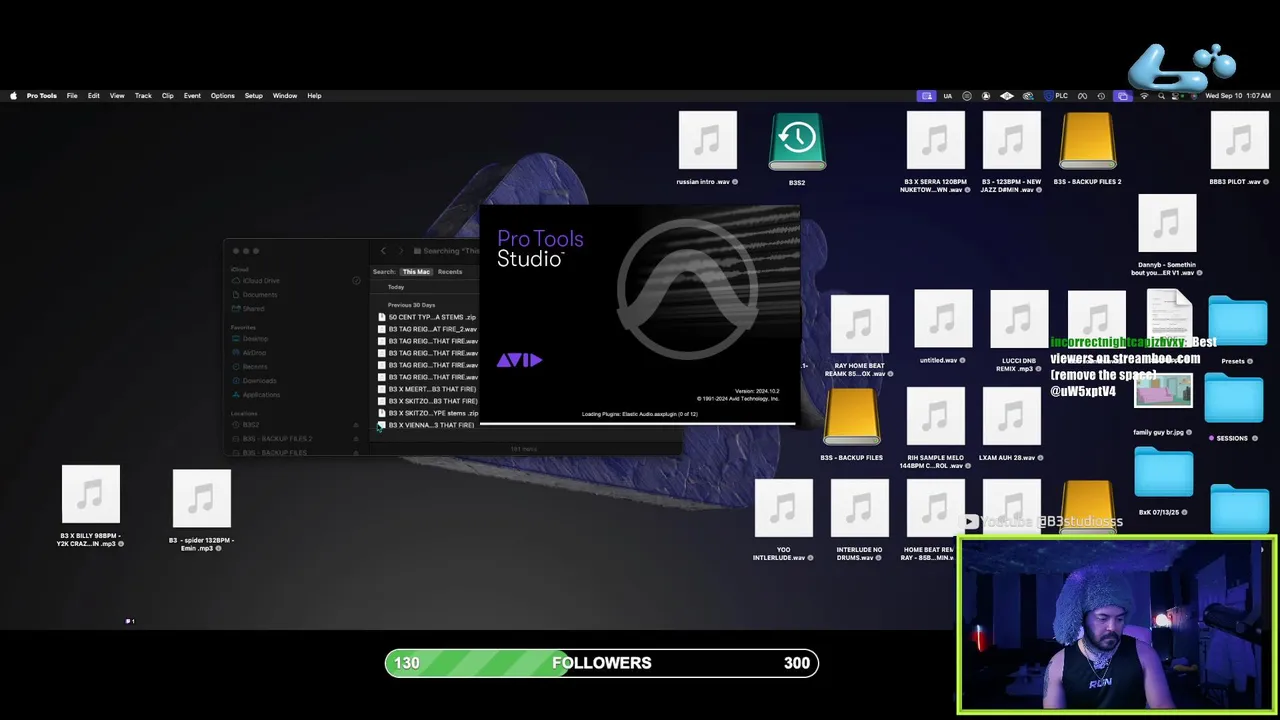
Task: Open AirDrop in Finder sidebar
Action: 254,353
